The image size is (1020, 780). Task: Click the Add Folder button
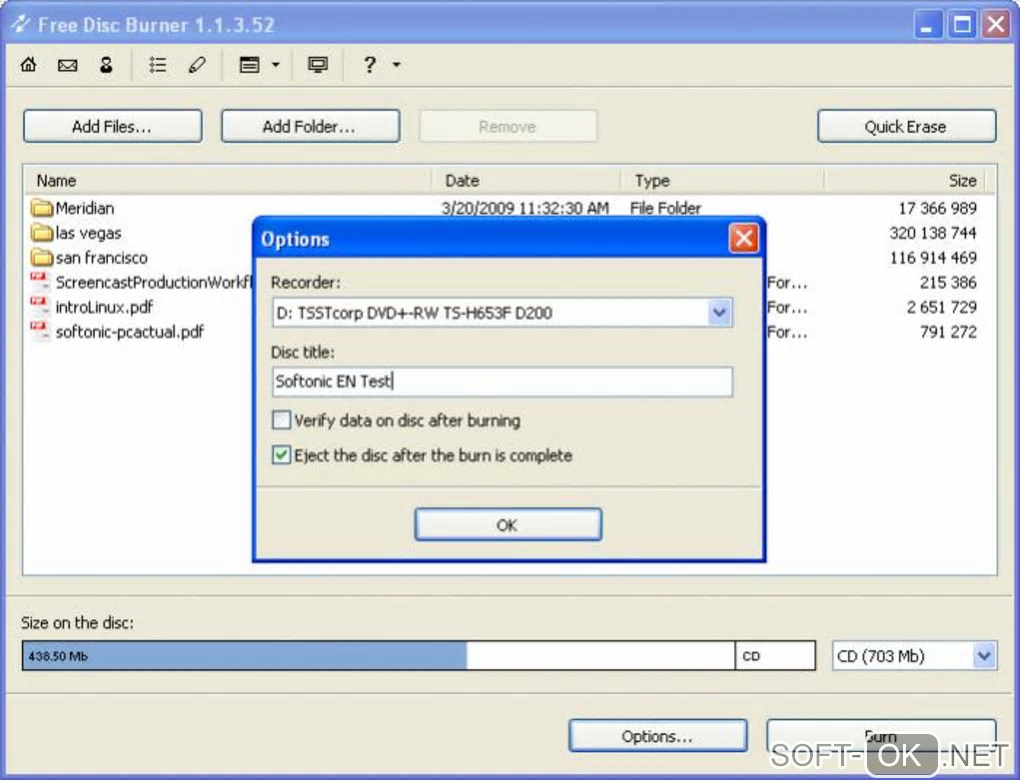(x=310, y=126)
